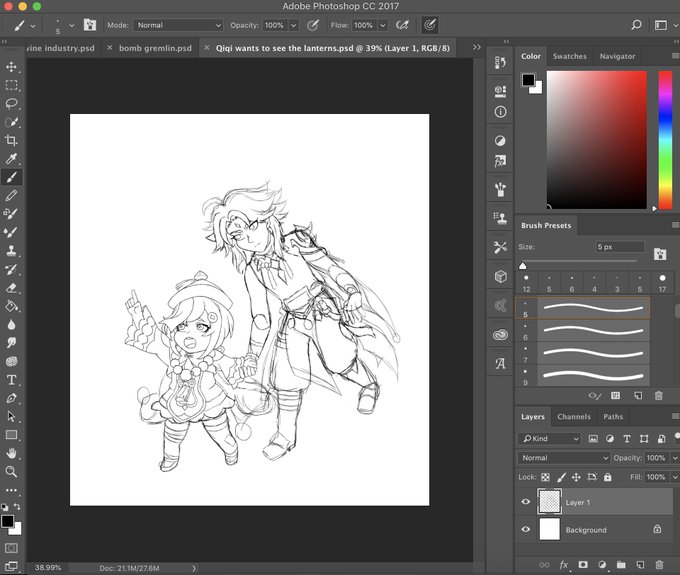Toggle lock all padlock icon
Image resolution: width=680 pixels, height=575 pixels.
pyautogui.click(x=608, y=477)
